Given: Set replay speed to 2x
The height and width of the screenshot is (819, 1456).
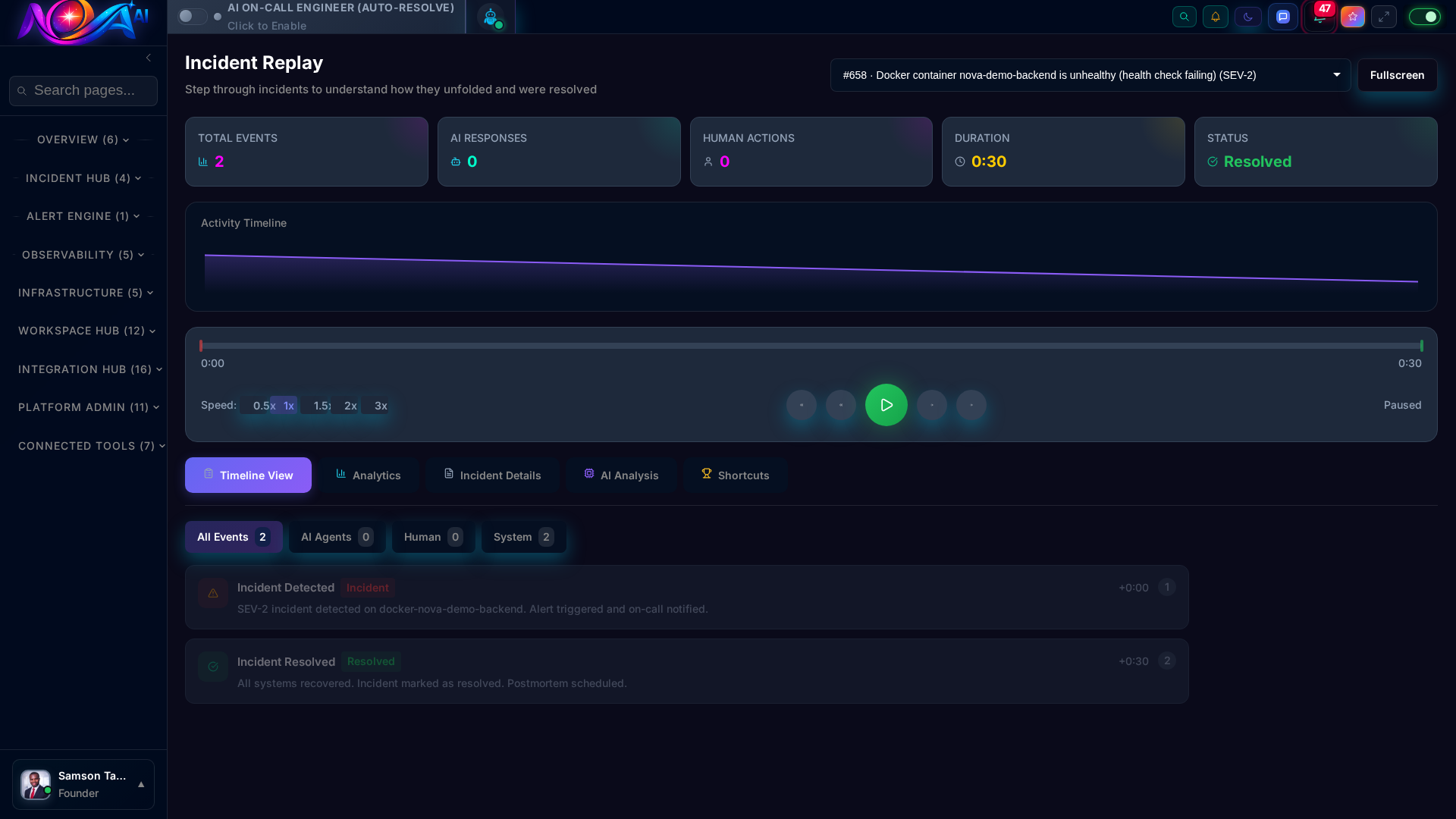Looking at the screenshot, I should pos(350,406).
